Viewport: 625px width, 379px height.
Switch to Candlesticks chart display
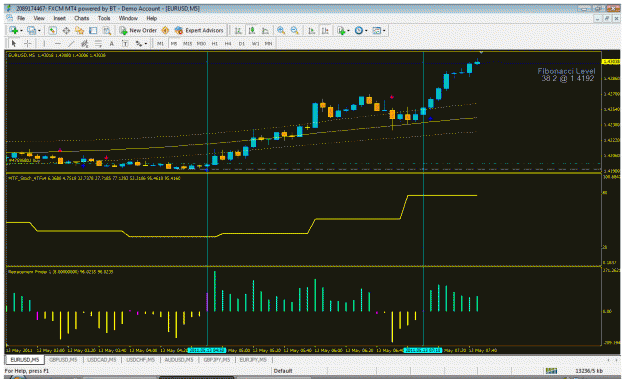(252, 30)
